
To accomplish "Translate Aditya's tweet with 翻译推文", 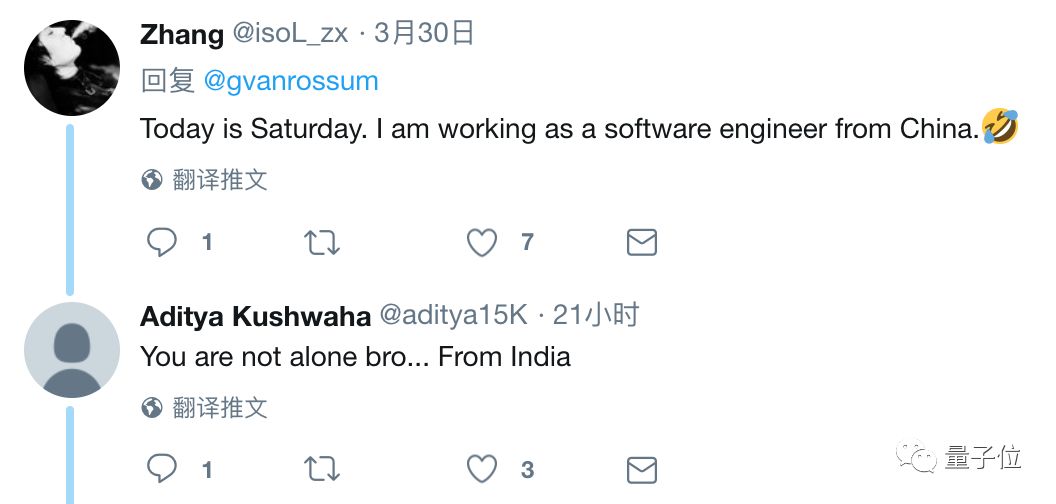I will coord(220,408).
